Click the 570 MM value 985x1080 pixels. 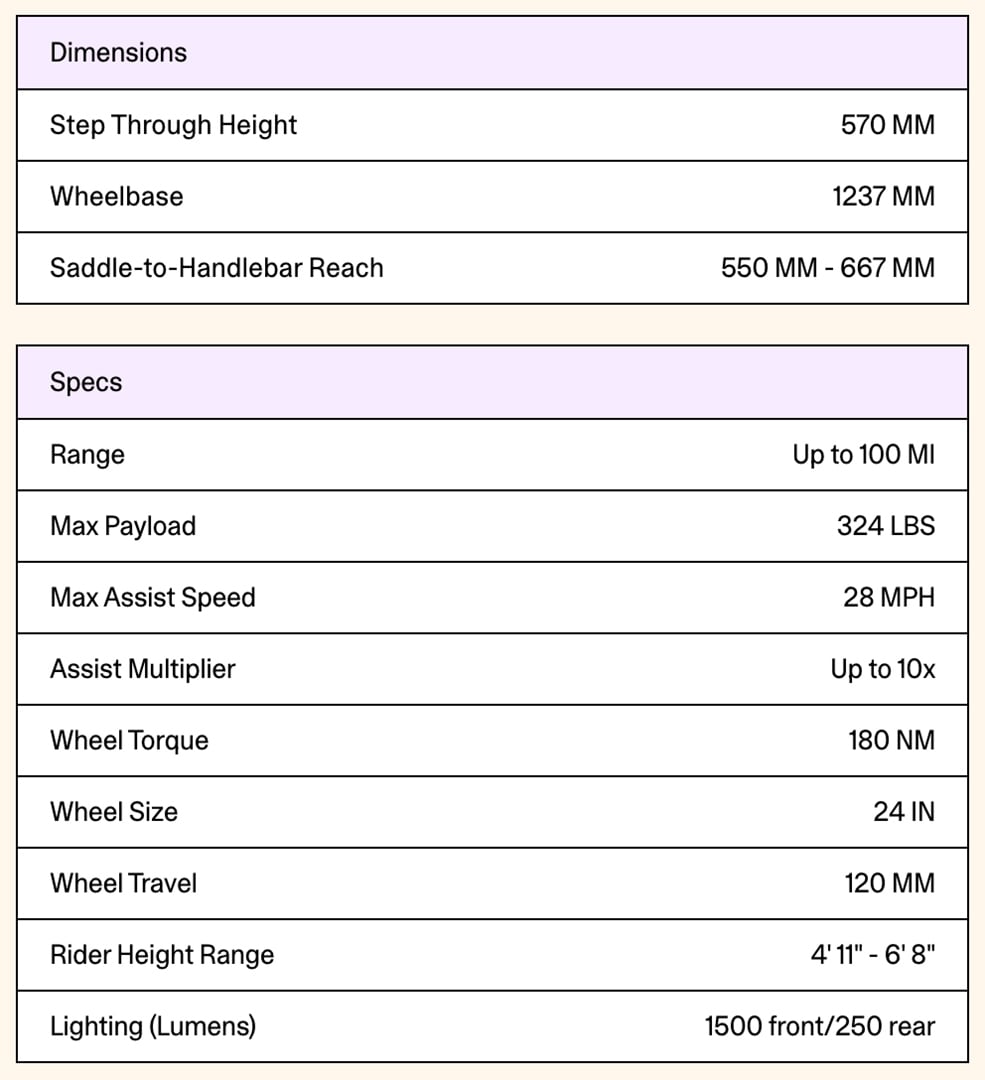click(887, 125)
